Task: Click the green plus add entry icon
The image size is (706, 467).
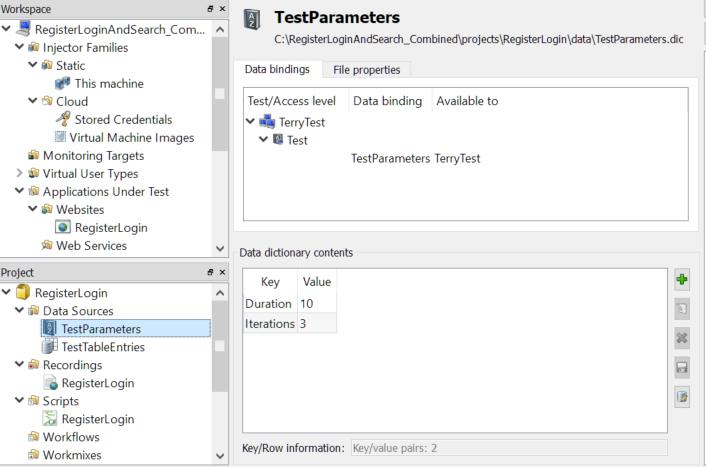Action: point(682,281)
